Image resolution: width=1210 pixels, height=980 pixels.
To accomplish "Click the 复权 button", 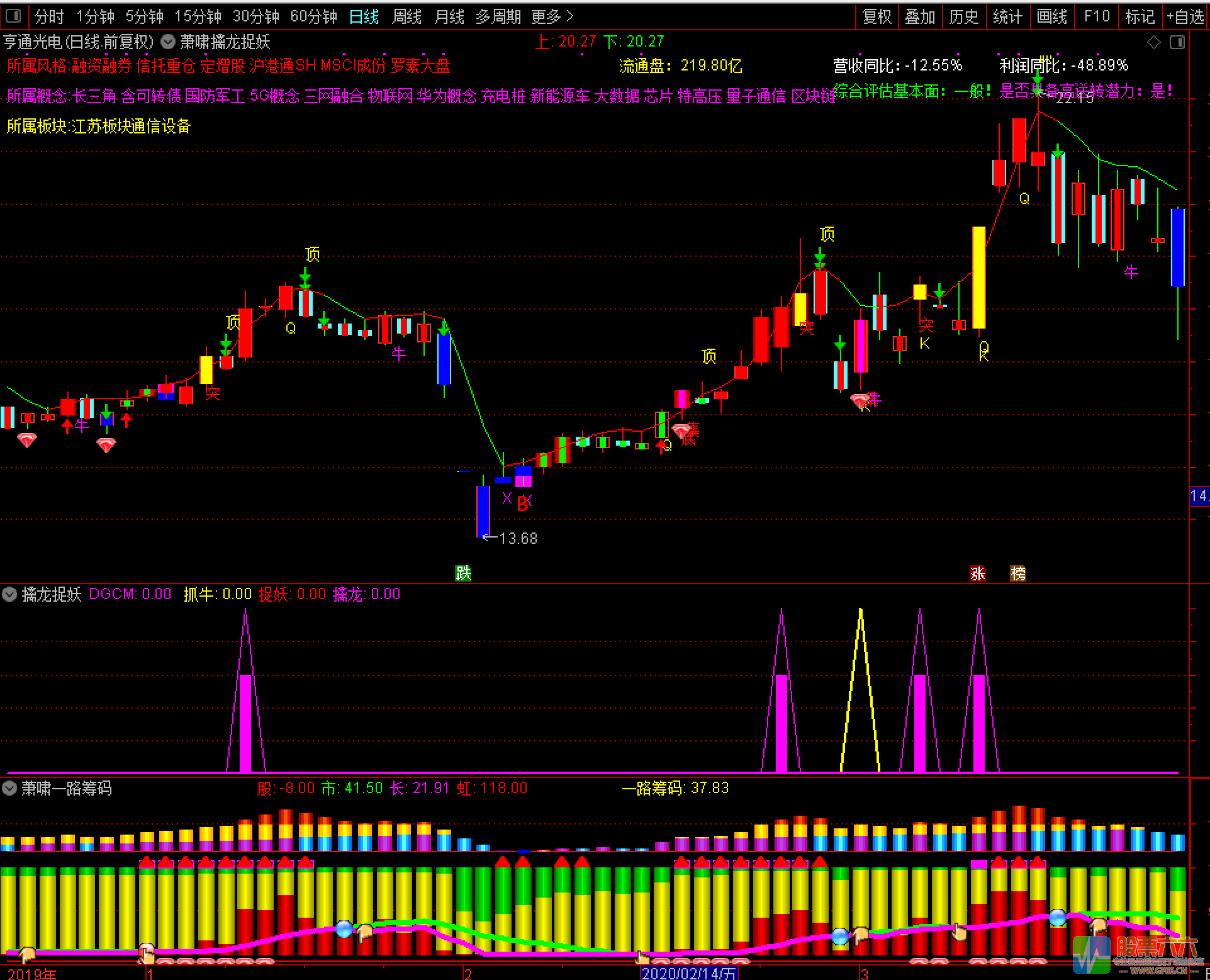I will point(877,16).
